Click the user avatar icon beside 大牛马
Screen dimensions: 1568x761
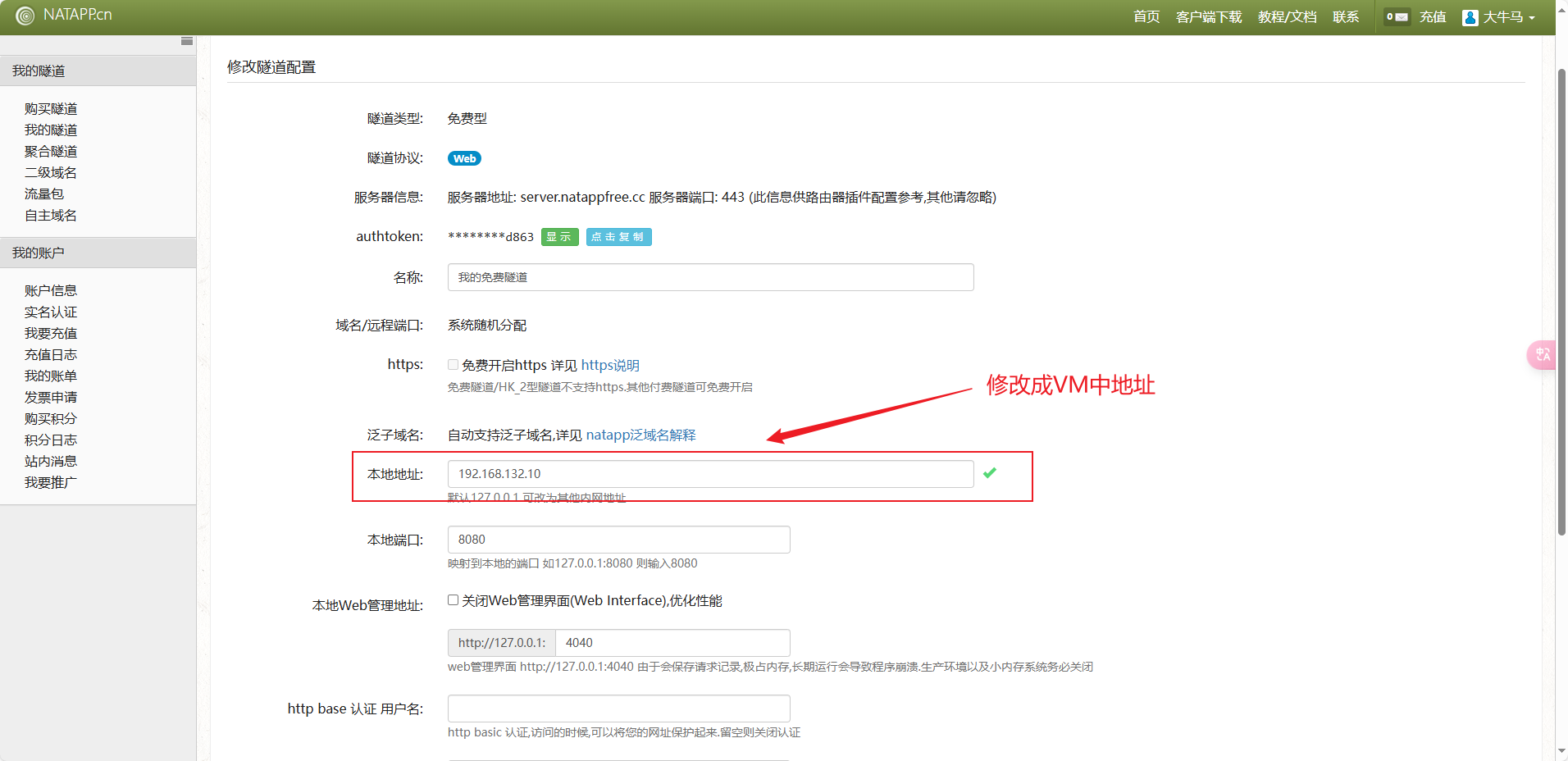click(1470, 17)
